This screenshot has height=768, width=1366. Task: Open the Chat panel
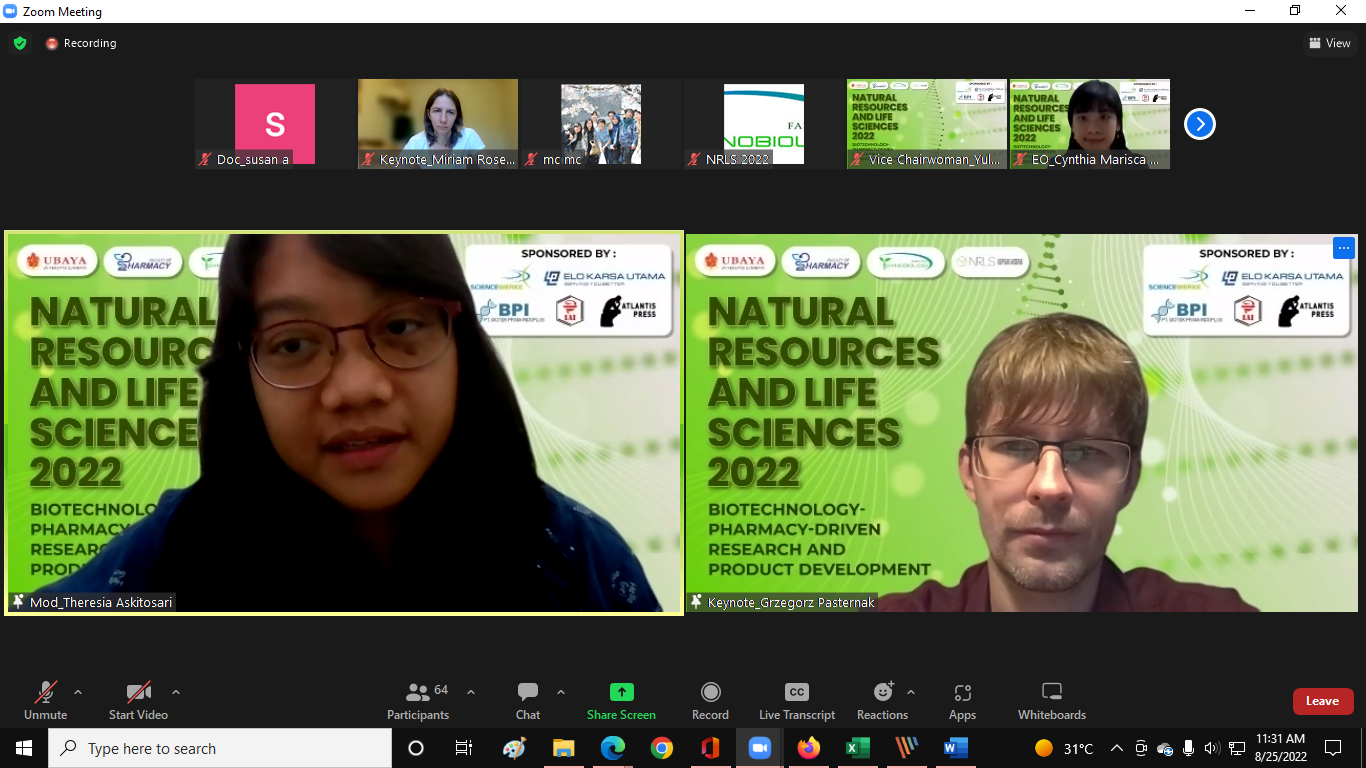pyautogui.click(x=527, y=700)
